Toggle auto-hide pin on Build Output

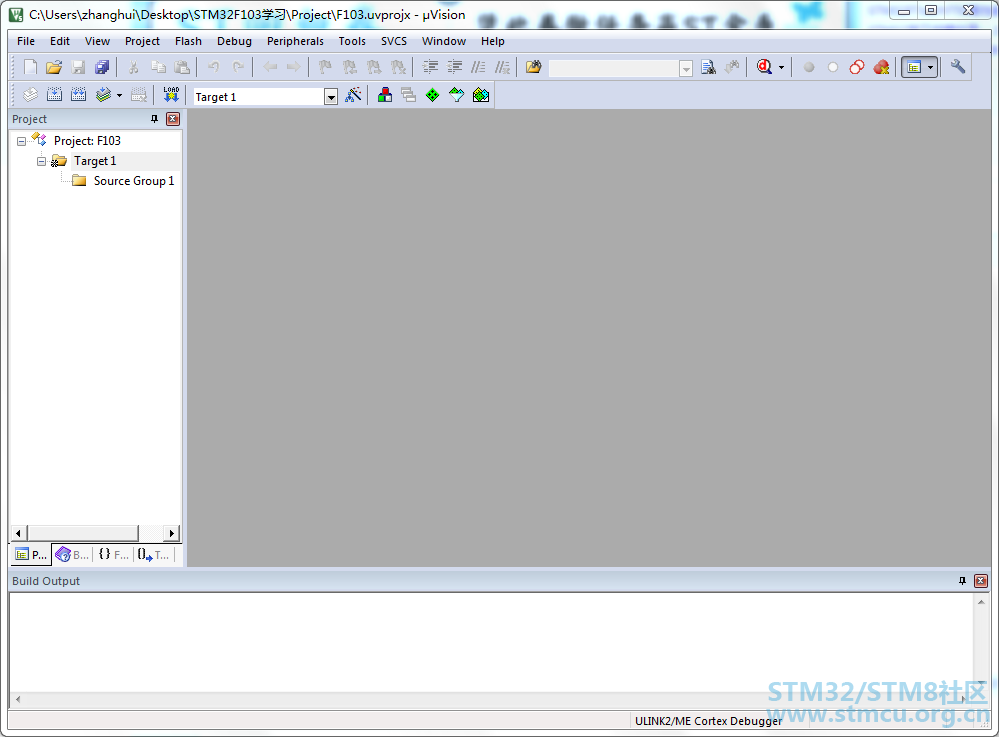963,581
